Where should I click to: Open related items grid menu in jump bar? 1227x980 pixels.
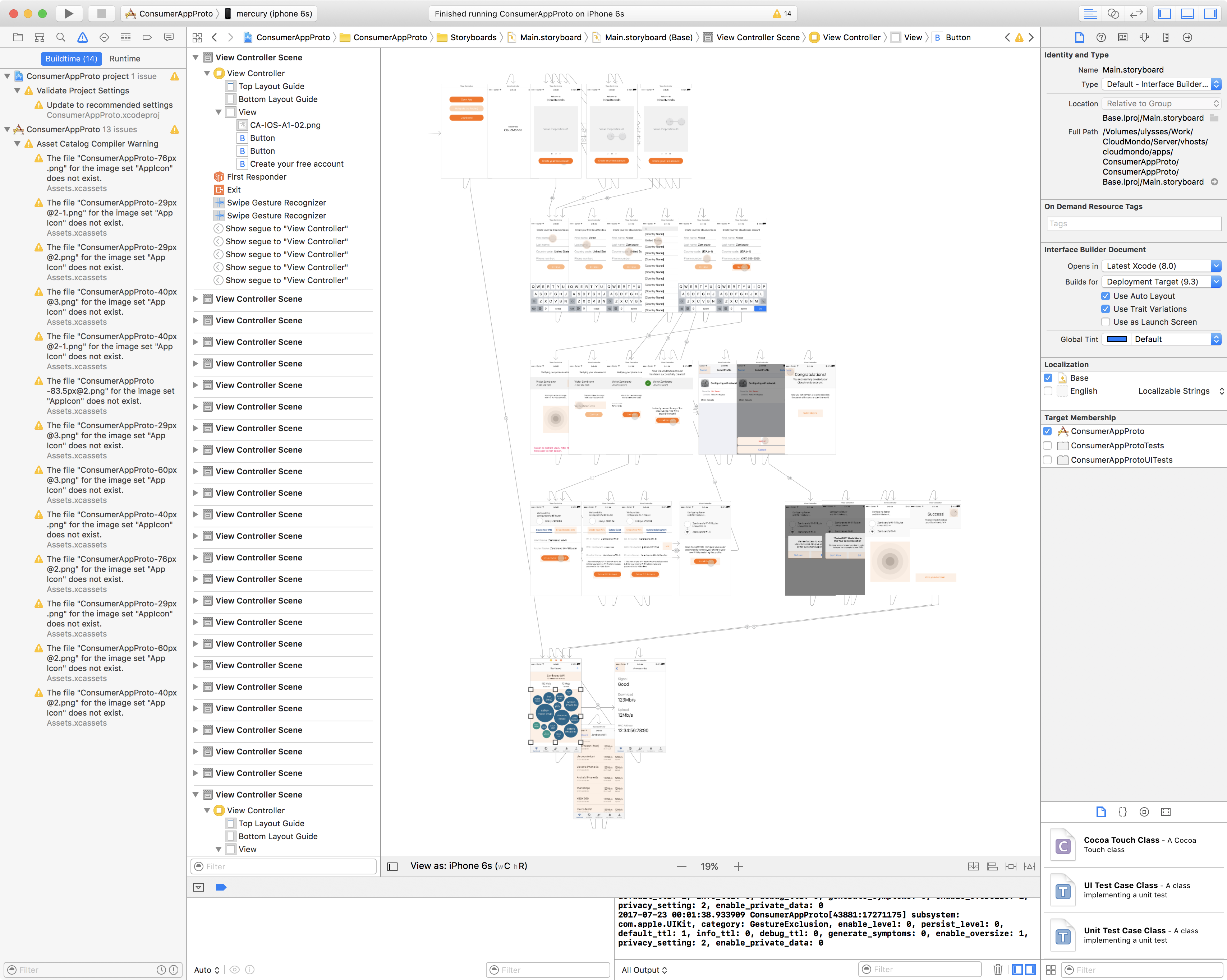(197, 37)
